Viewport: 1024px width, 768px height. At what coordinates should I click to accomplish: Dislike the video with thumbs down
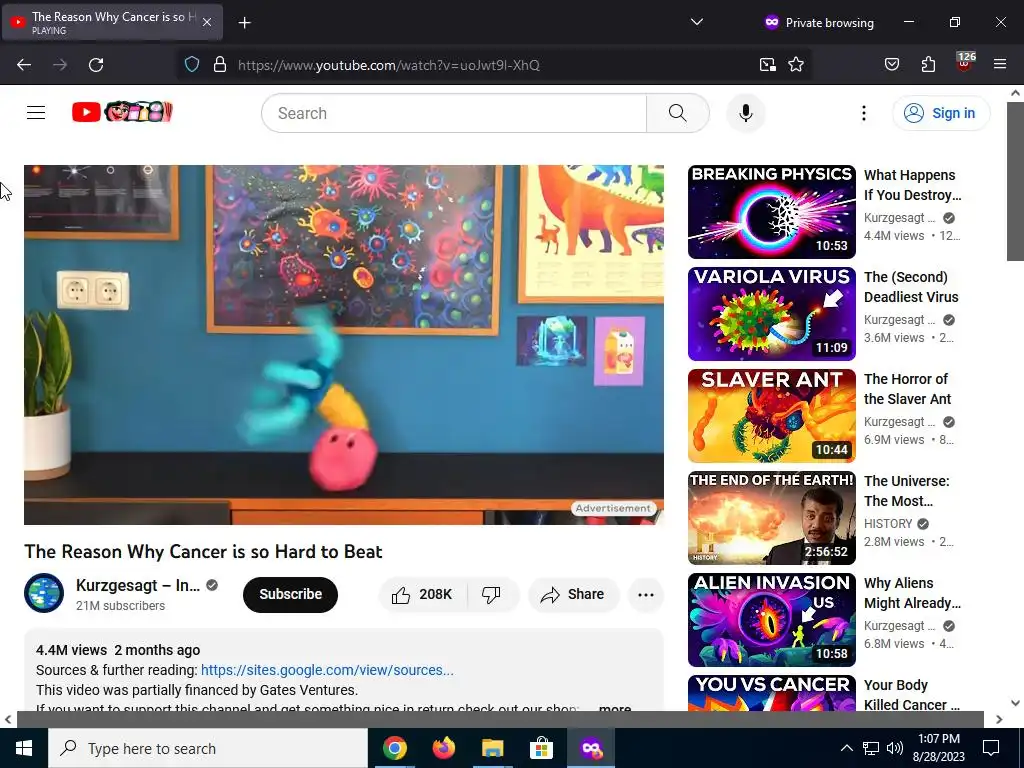tap(492, 594)
